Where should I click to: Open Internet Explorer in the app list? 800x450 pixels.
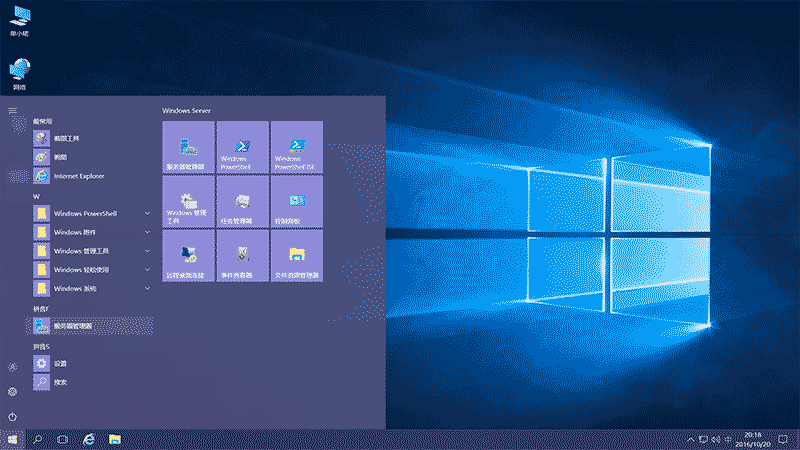[x=90, y=176]
